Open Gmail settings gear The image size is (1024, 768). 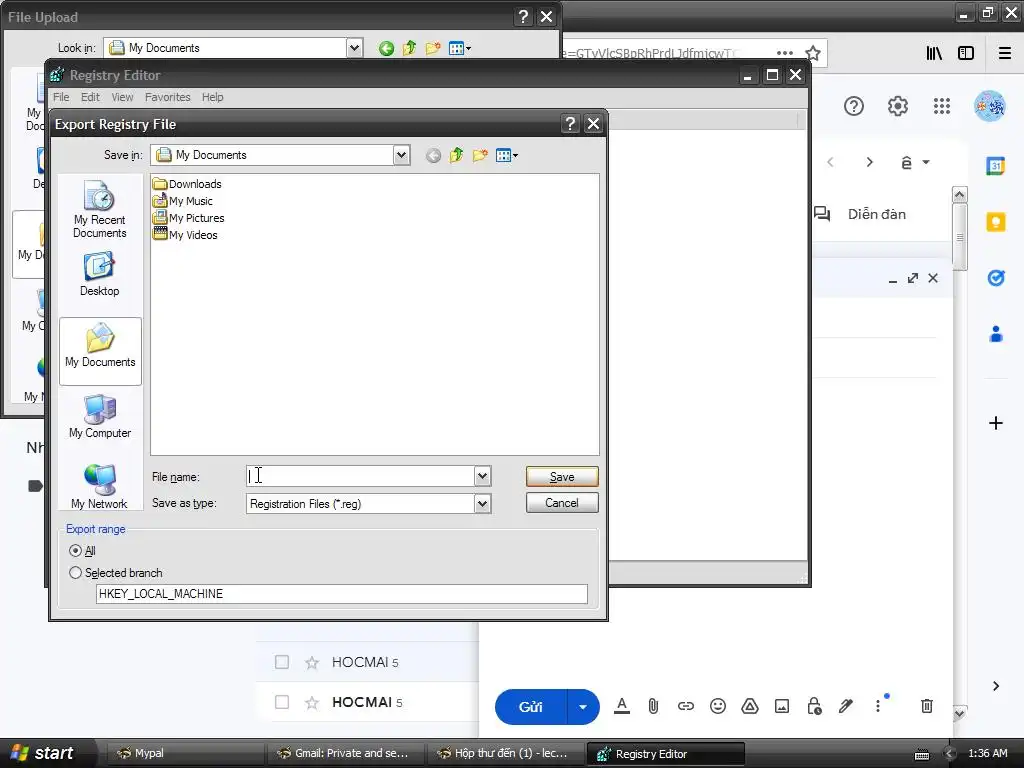(x=898, y=106)
